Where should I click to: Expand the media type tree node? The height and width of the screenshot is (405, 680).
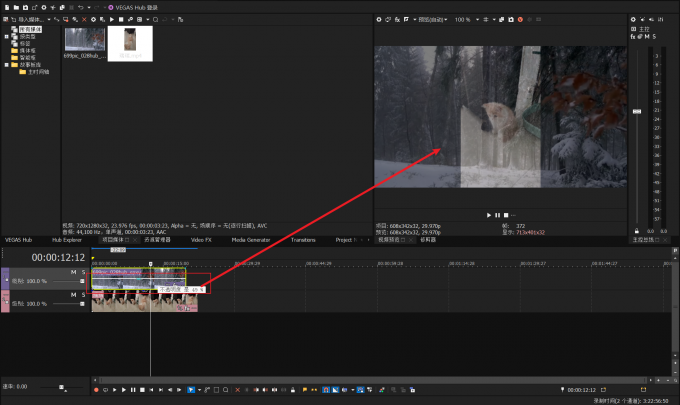(6, 37)
